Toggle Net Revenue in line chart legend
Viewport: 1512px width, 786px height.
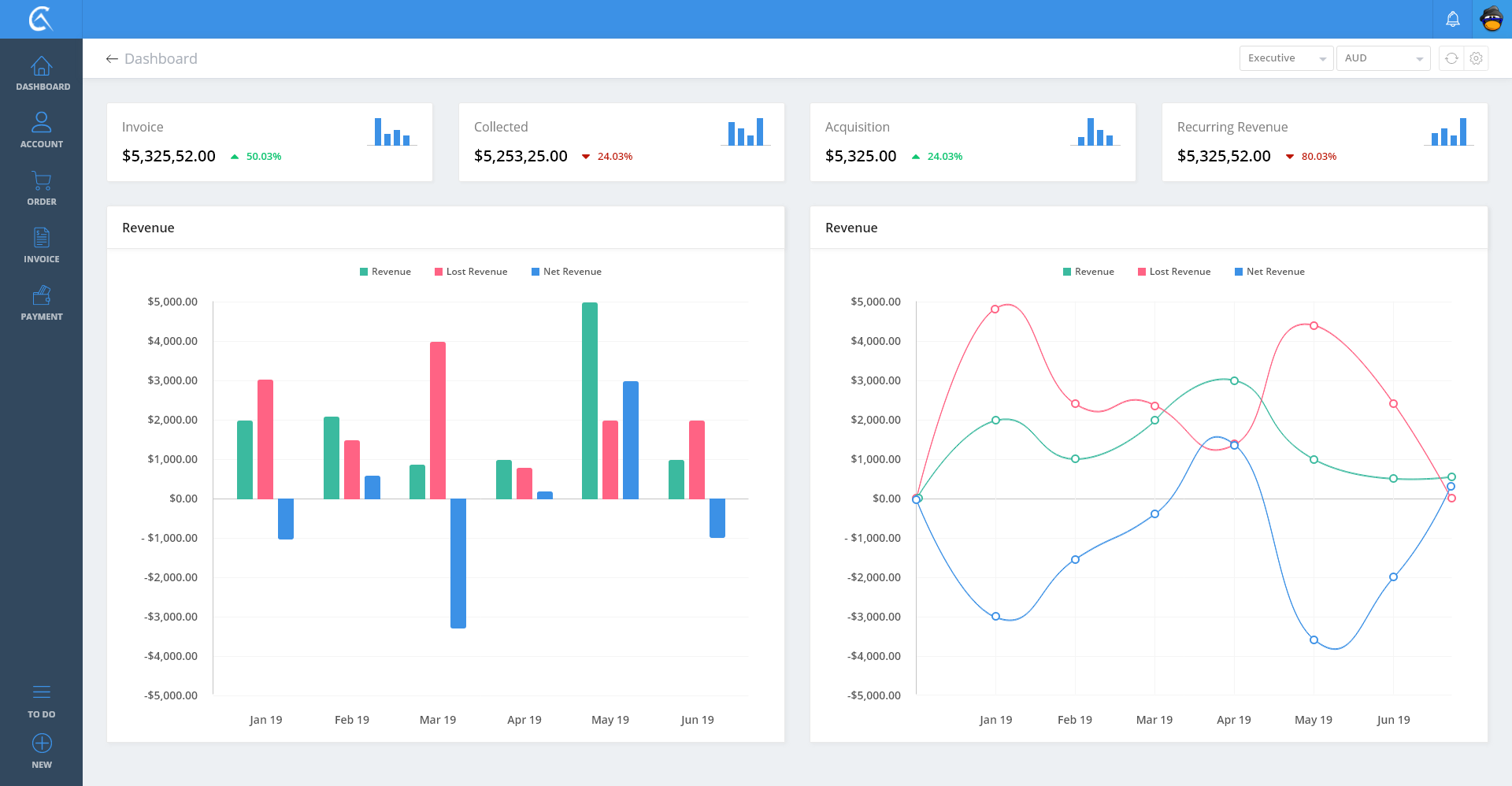1269,272
